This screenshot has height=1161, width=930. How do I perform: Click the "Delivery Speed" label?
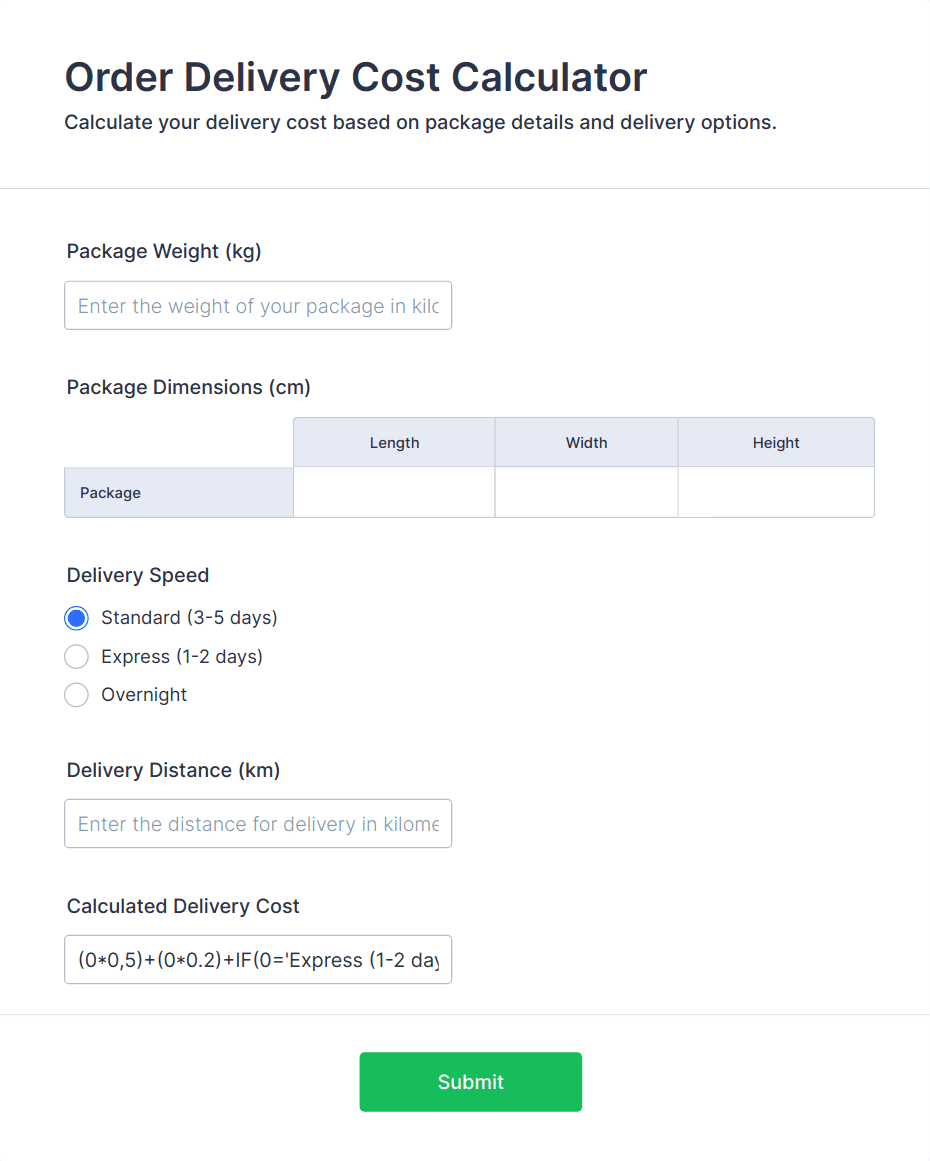138,576
